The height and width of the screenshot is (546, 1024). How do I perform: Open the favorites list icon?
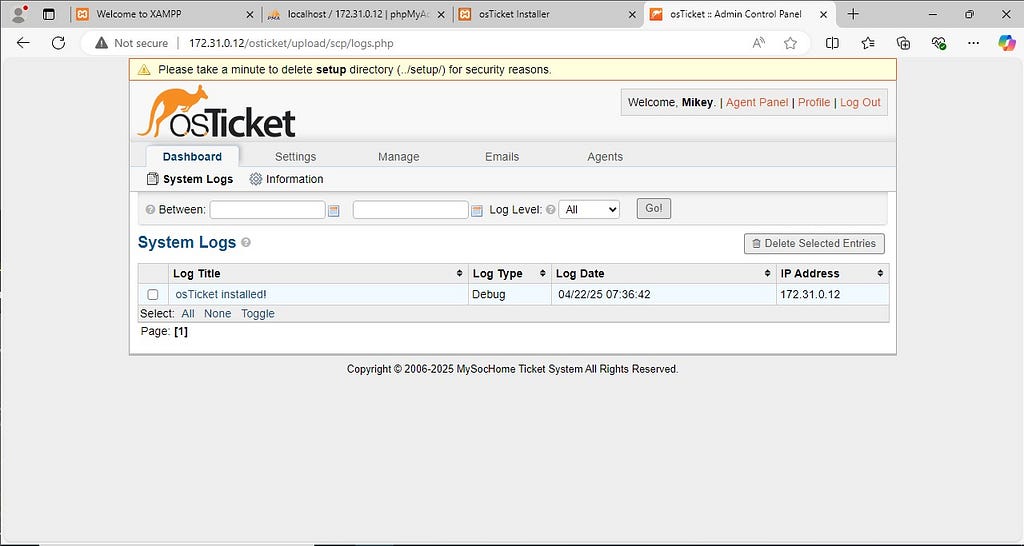868,43
